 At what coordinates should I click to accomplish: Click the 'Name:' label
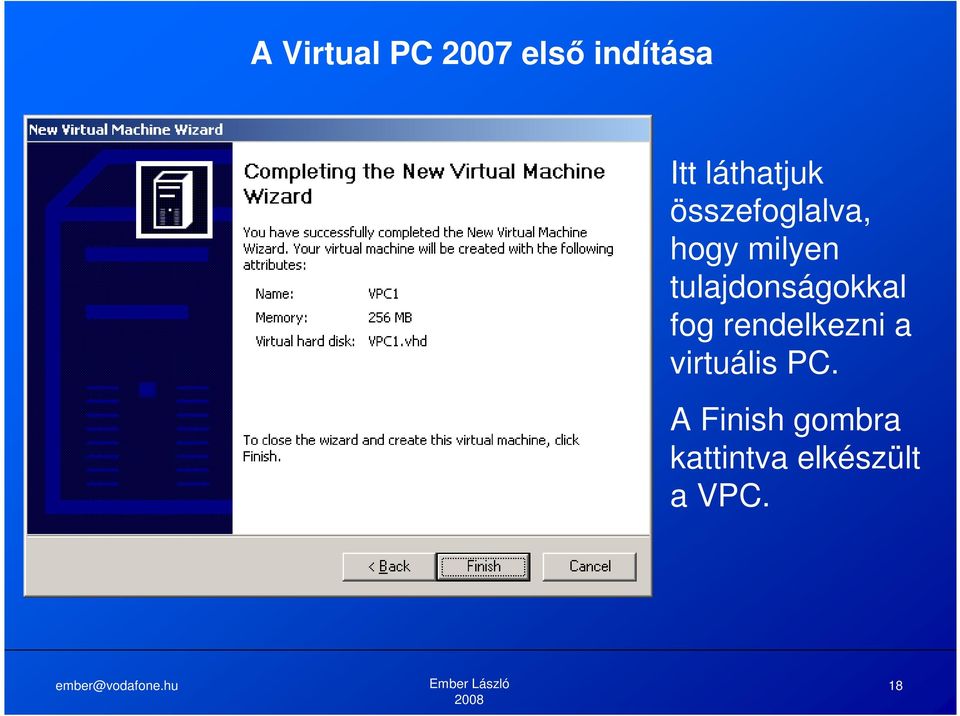click(x=274, y=293)
